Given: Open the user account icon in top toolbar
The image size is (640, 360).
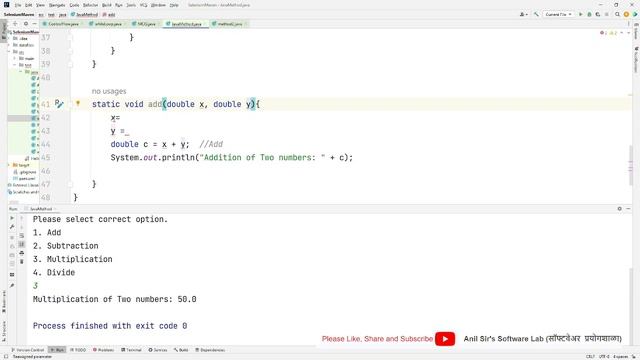Looking at the screenshot, I should click(x=523, y=14).
